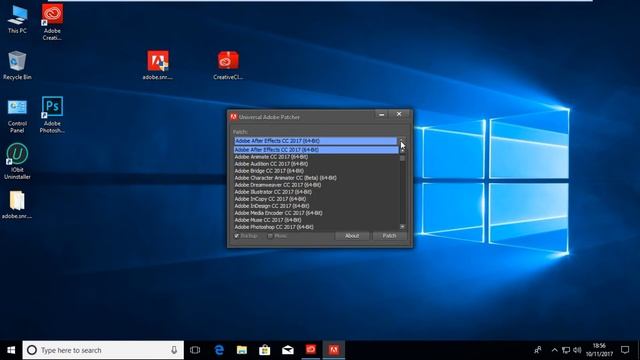
Task: Switch to Creative Cloud in the taskbar
Action: 311,350
